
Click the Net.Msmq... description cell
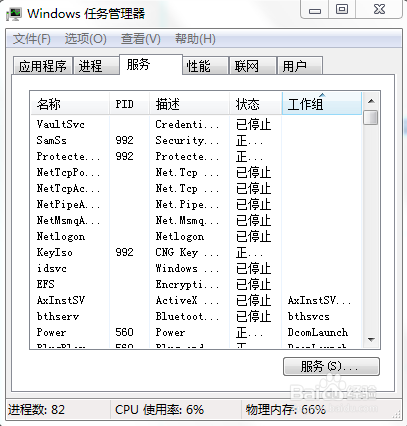click(187, 220)
